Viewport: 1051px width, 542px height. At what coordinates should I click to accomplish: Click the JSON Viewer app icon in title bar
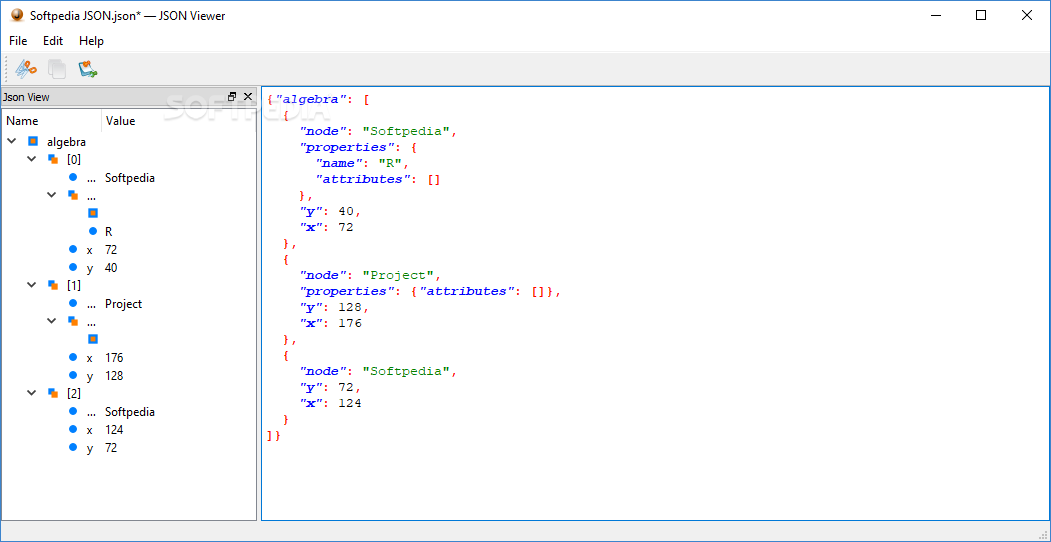(x=17, y=15)
